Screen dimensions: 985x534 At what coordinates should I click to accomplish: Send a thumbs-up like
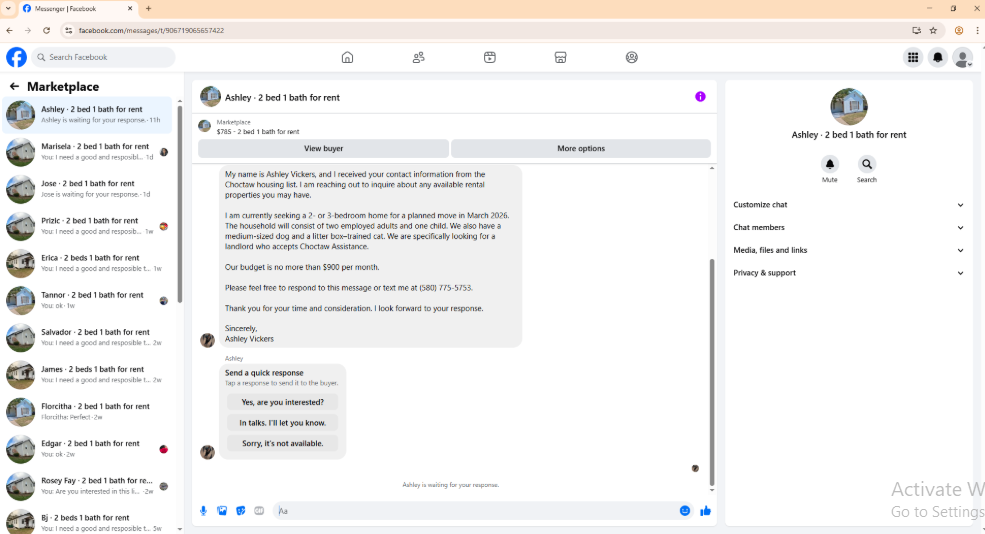[x=705, y=511]
